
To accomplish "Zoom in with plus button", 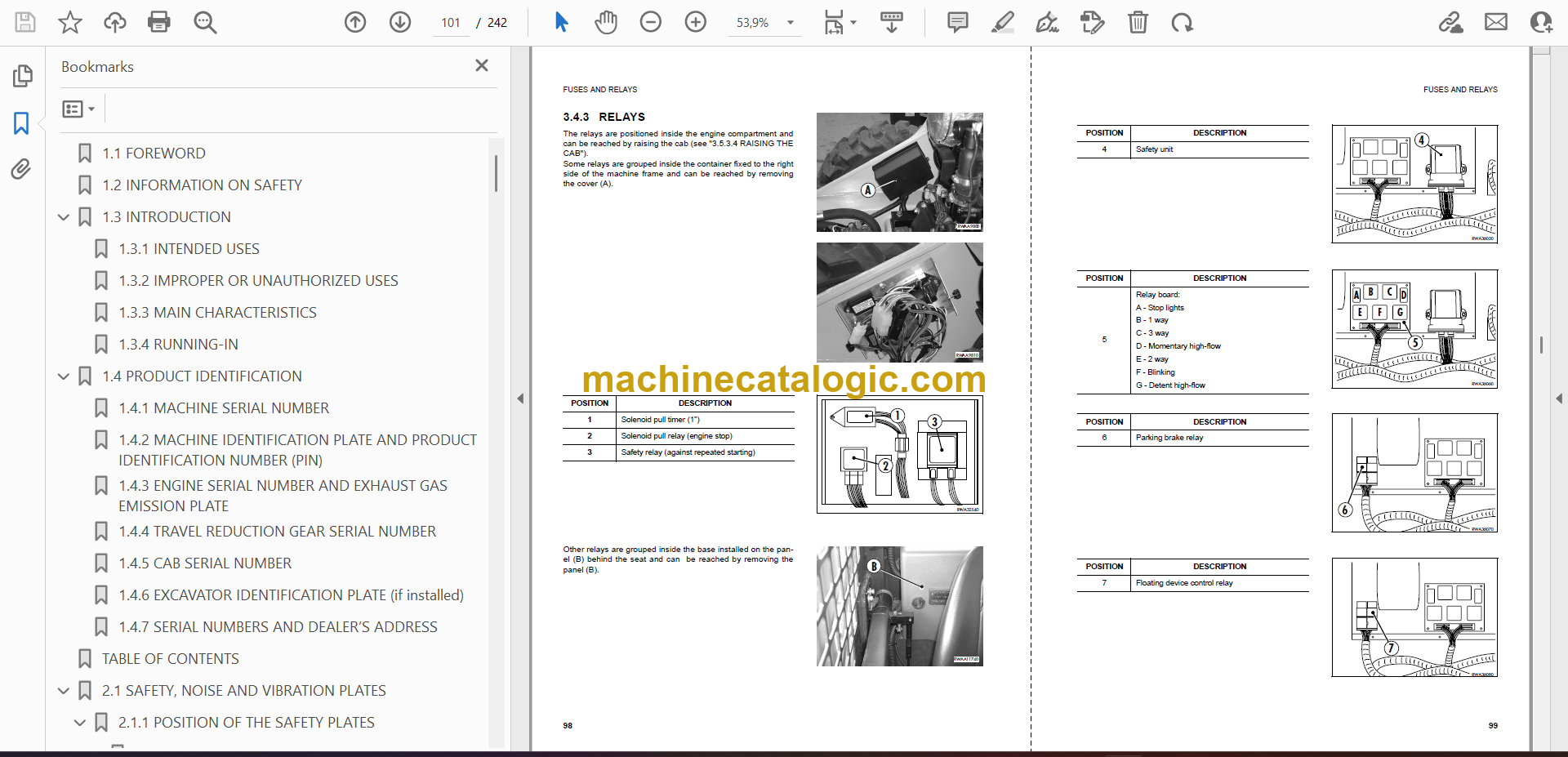I will point(696,22).
